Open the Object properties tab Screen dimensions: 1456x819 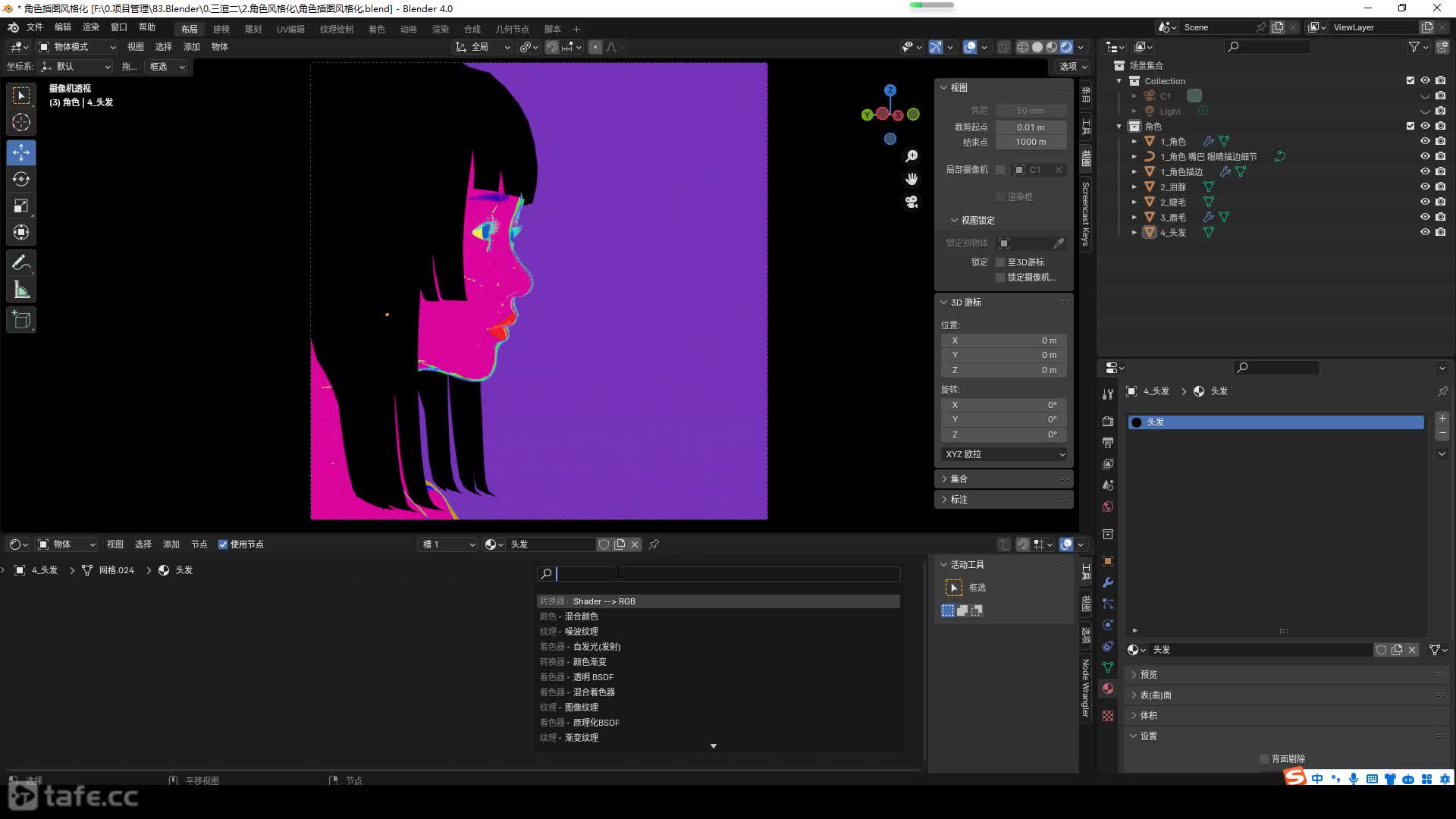click(x=1108, y=561)
